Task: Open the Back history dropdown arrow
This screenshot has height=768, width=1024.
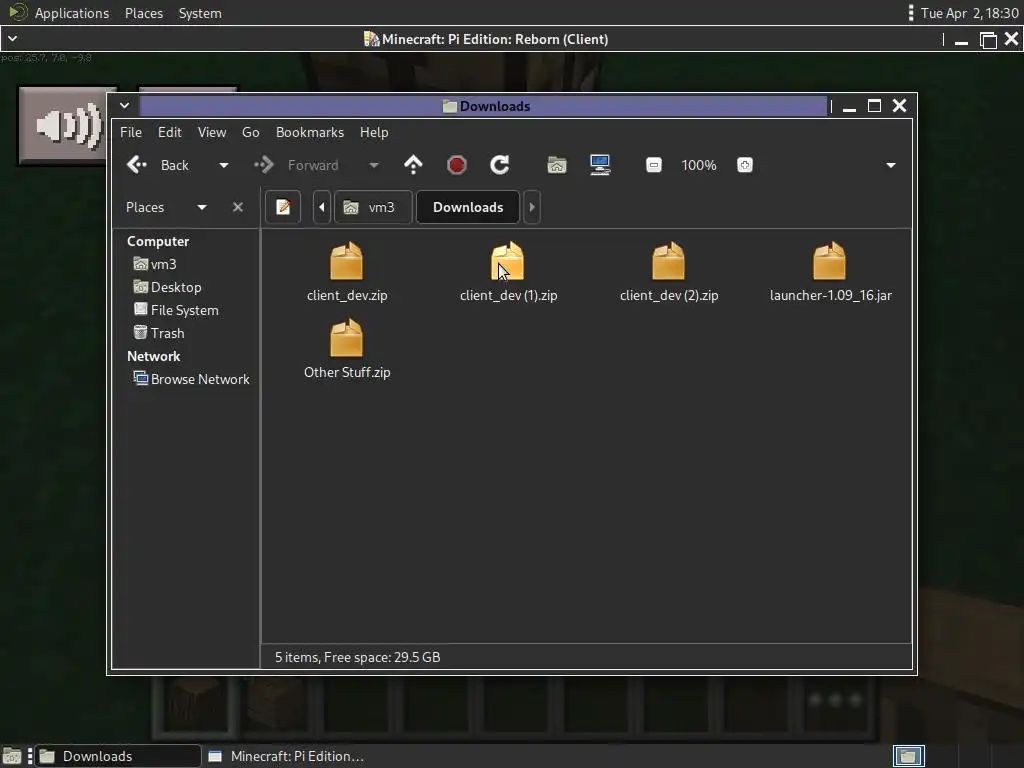Action: click(224, 165)
